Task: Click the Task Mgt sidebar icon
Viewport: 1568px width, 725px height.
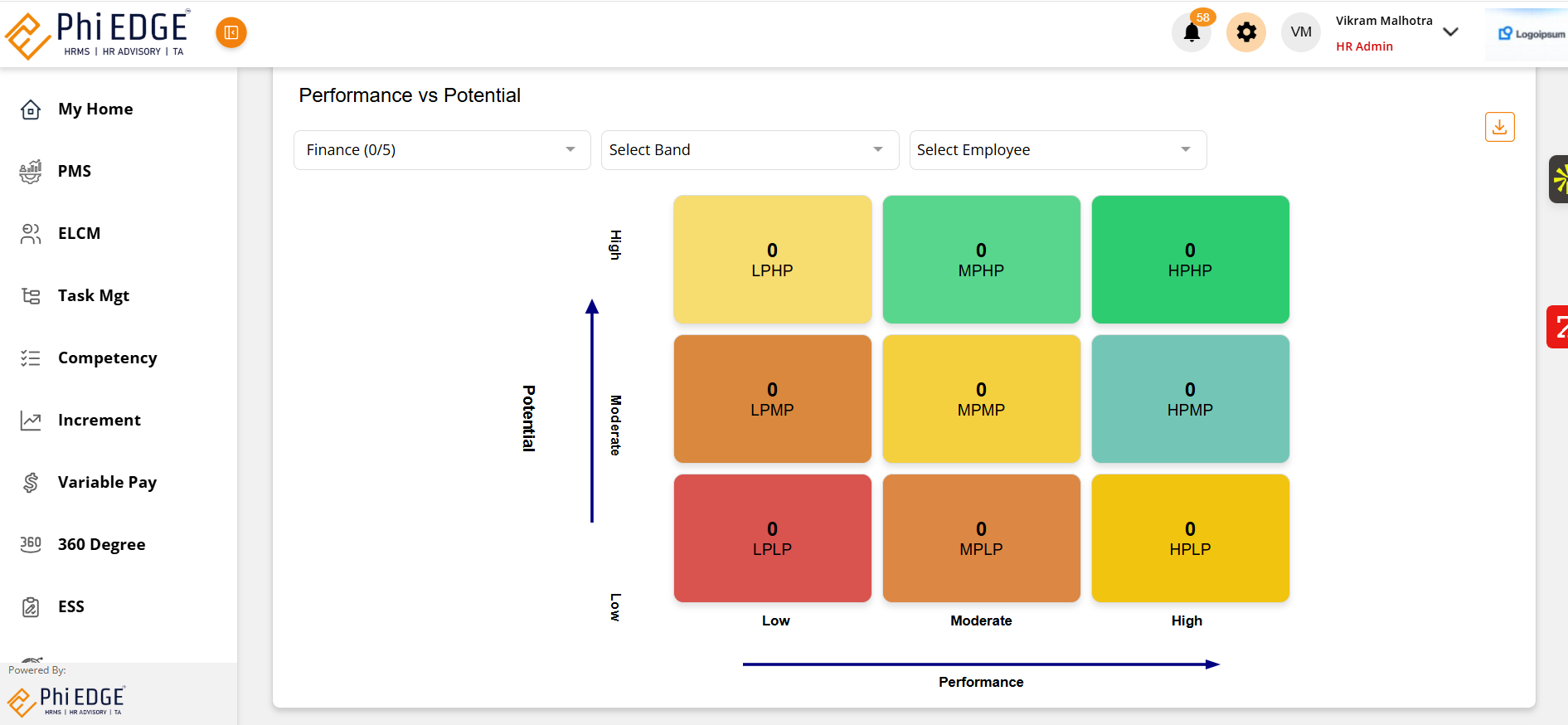Action: pyautogui.click(x=31, y=296)
